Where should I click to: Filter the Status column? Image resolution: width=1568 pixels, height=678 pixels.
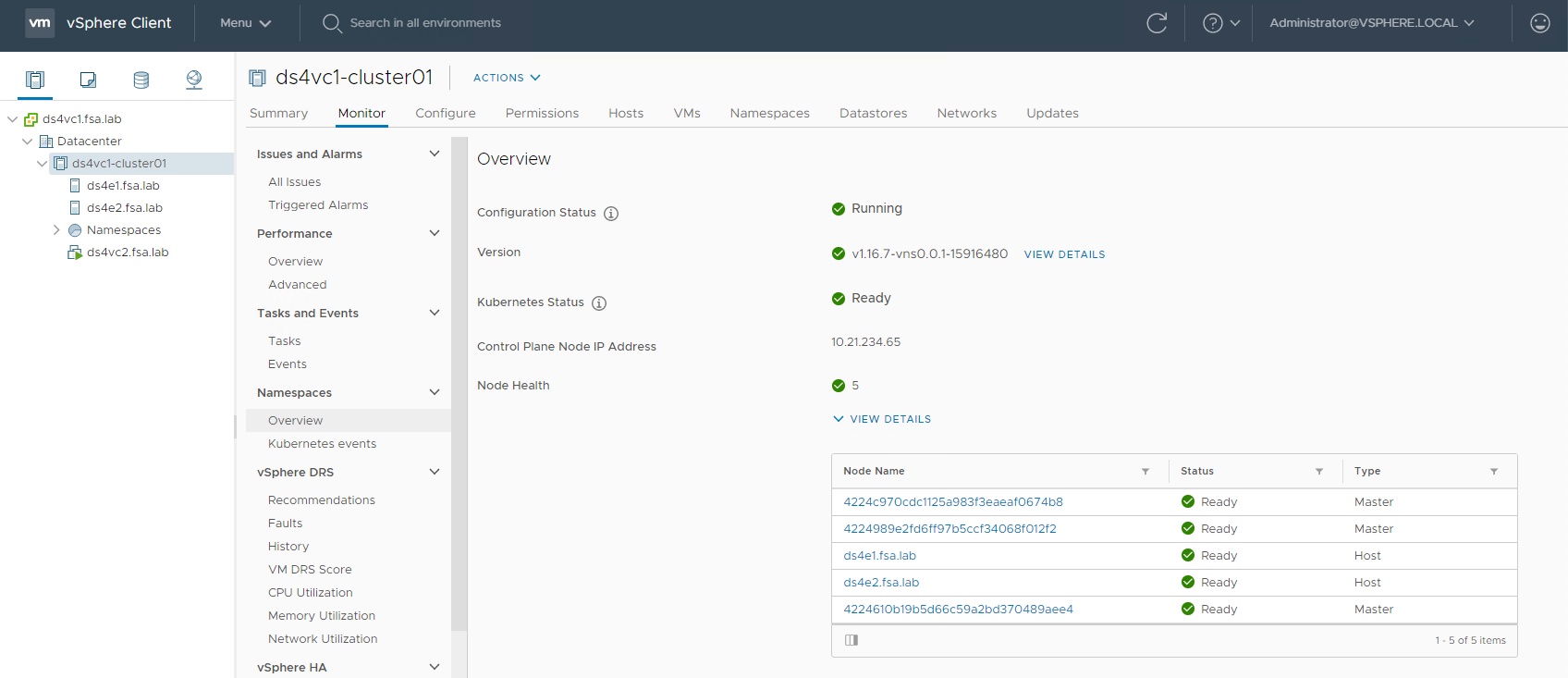click(x=1319, y=472)
